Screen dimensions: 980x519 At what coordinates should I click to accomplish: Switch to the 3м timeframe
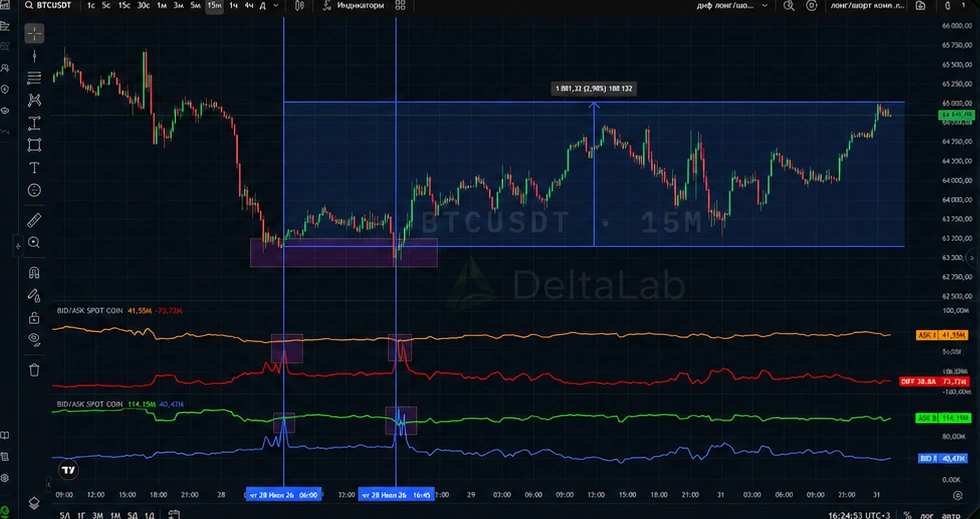pos(178,6)
